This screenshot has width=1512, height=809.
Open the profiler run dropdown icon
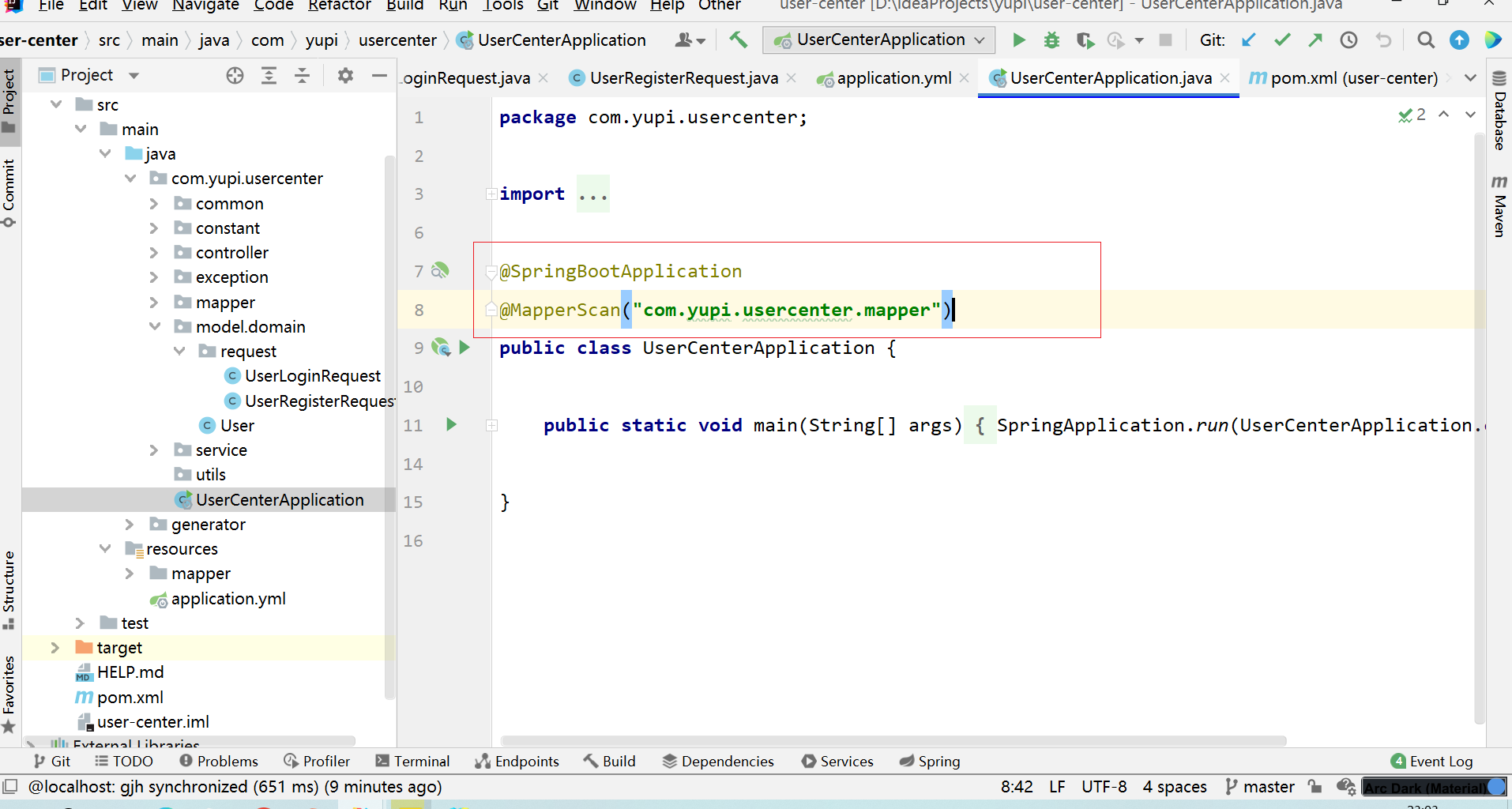coord(1139,40)
